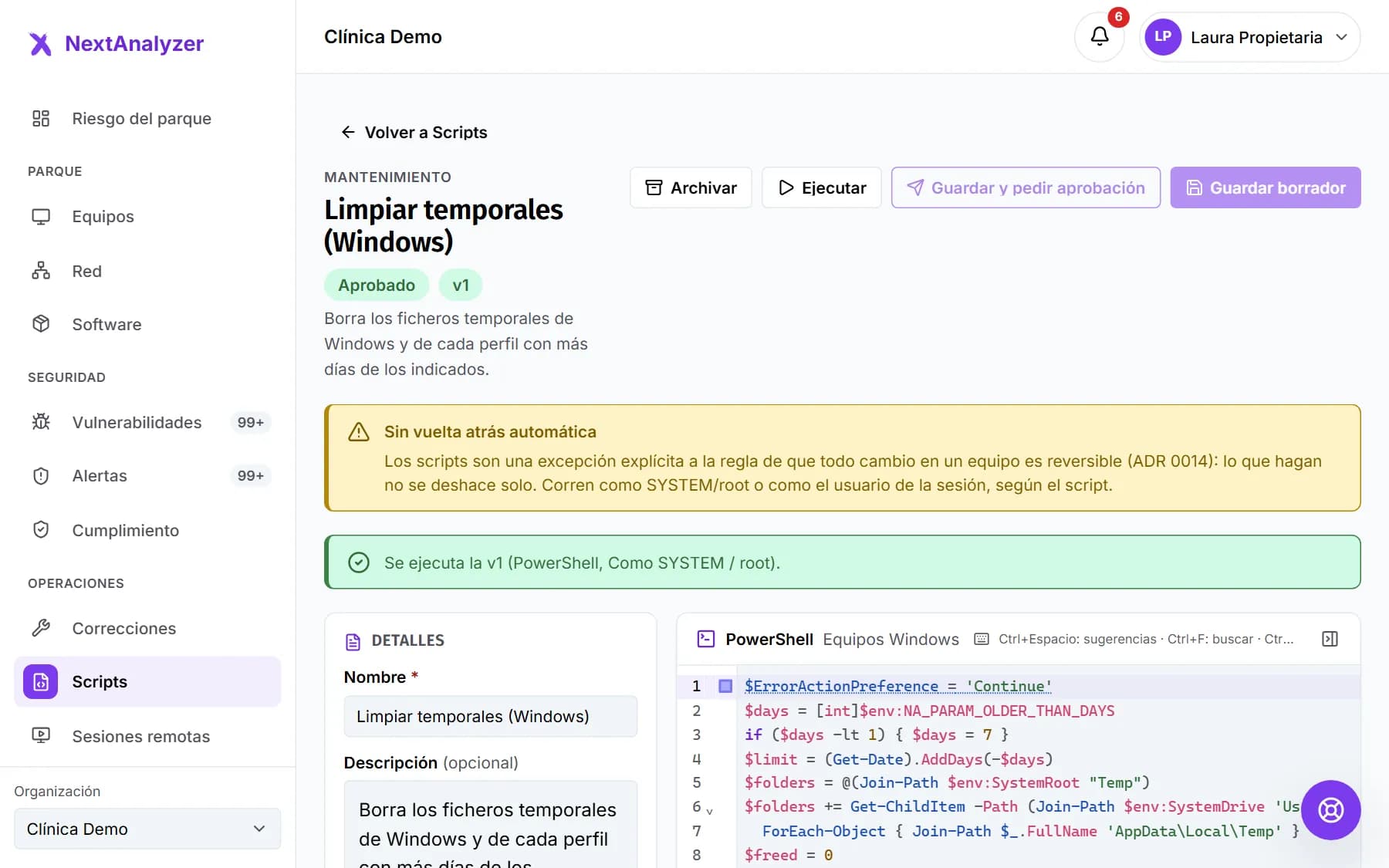Run the script with Ejecutar
1389x868 pixels.
pos(822,187)
